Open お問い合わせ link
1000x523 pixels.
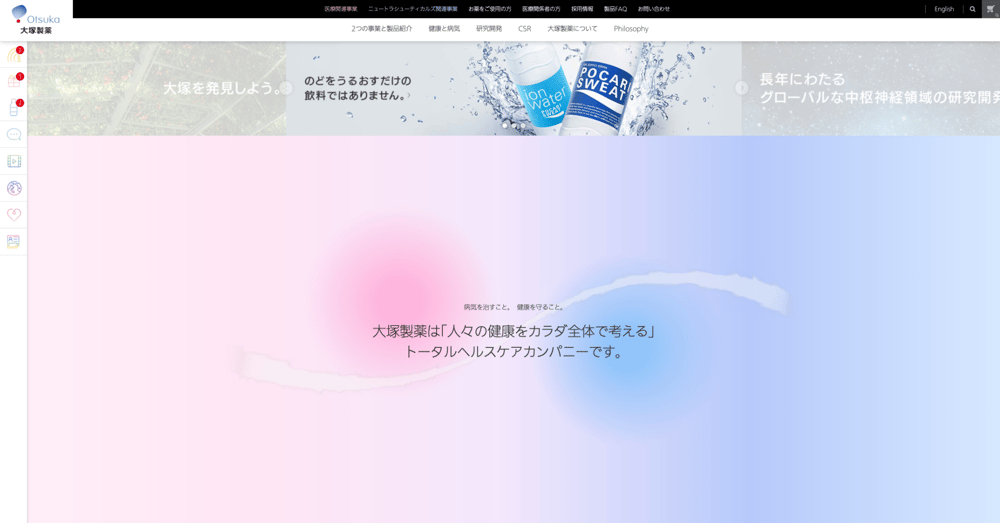(x=654, y=9)
